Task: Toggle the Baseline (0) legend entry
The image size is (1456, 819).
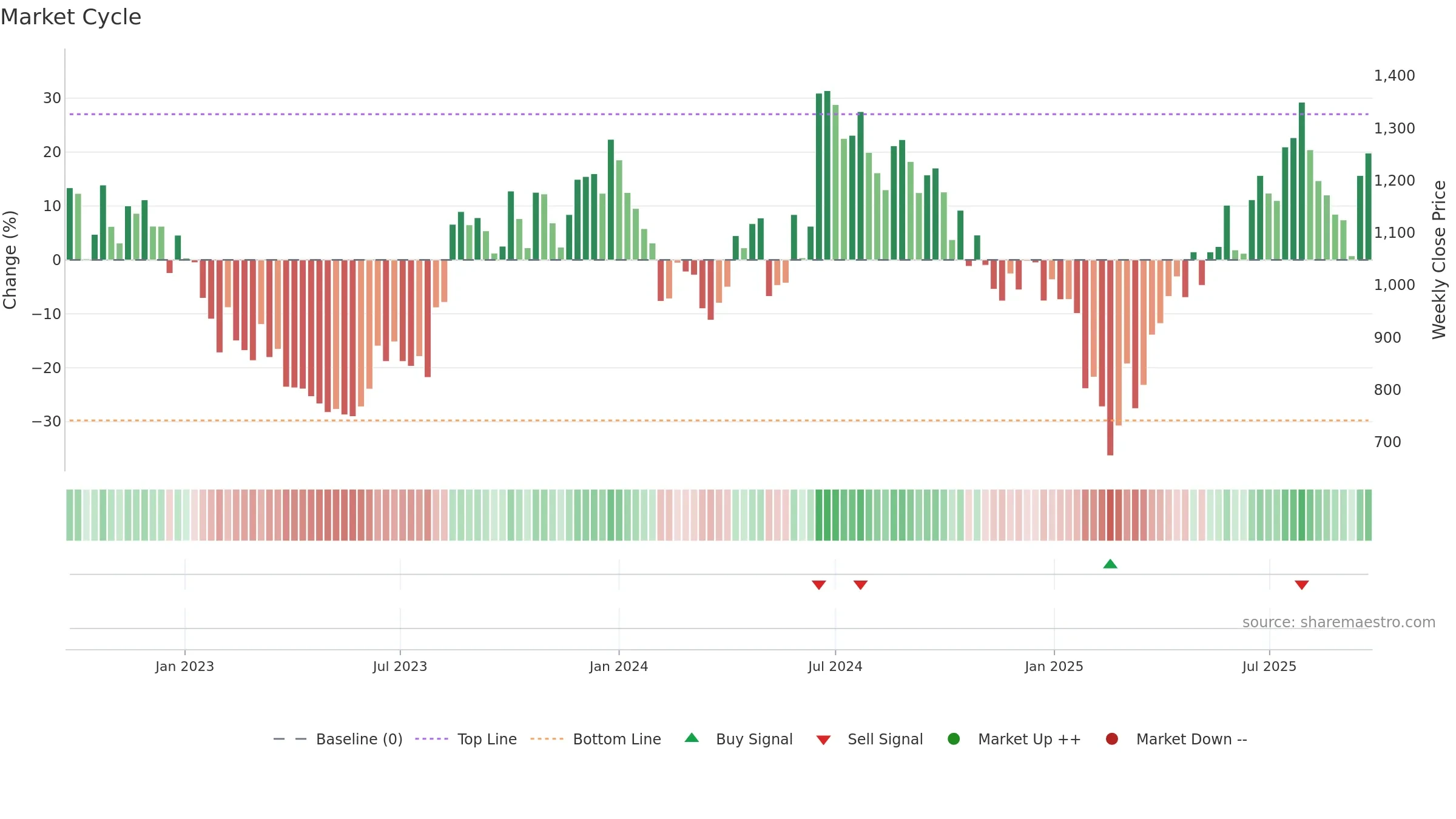Action: click(x=338, y=739)
